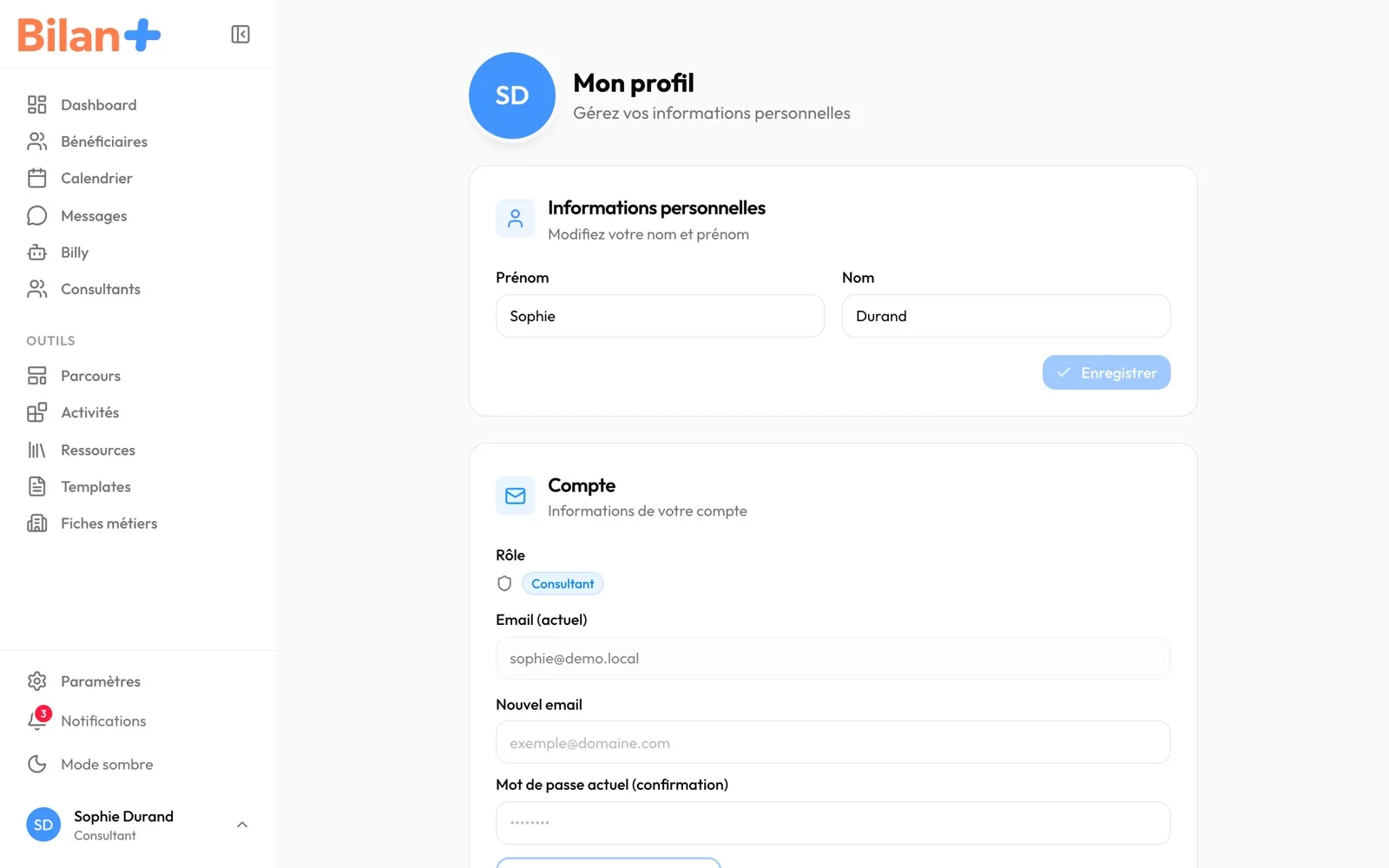Click the Prénom field containing Sophie
The image size is (1389, 868).
[x=660, y=316]
